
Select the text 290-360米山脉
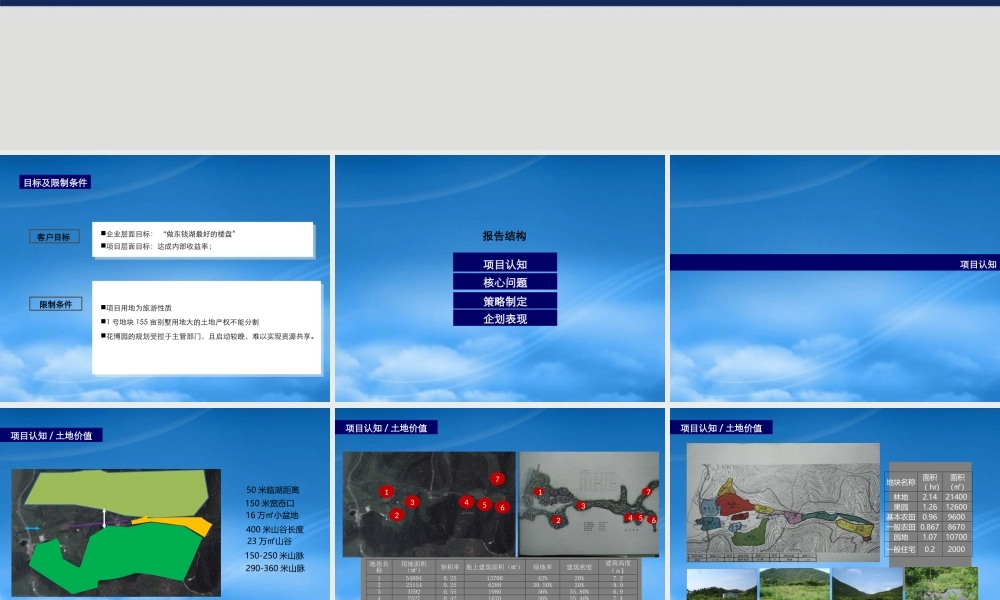275,568
